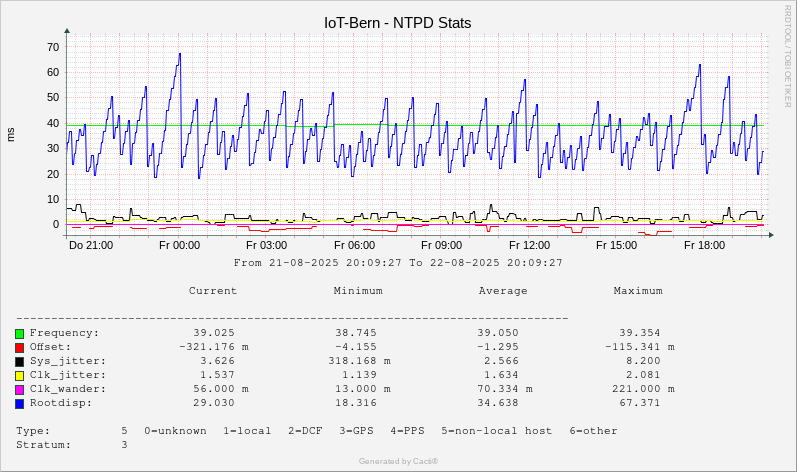Click the date range text below the graph
797x472 pixels.
[398, 263]
